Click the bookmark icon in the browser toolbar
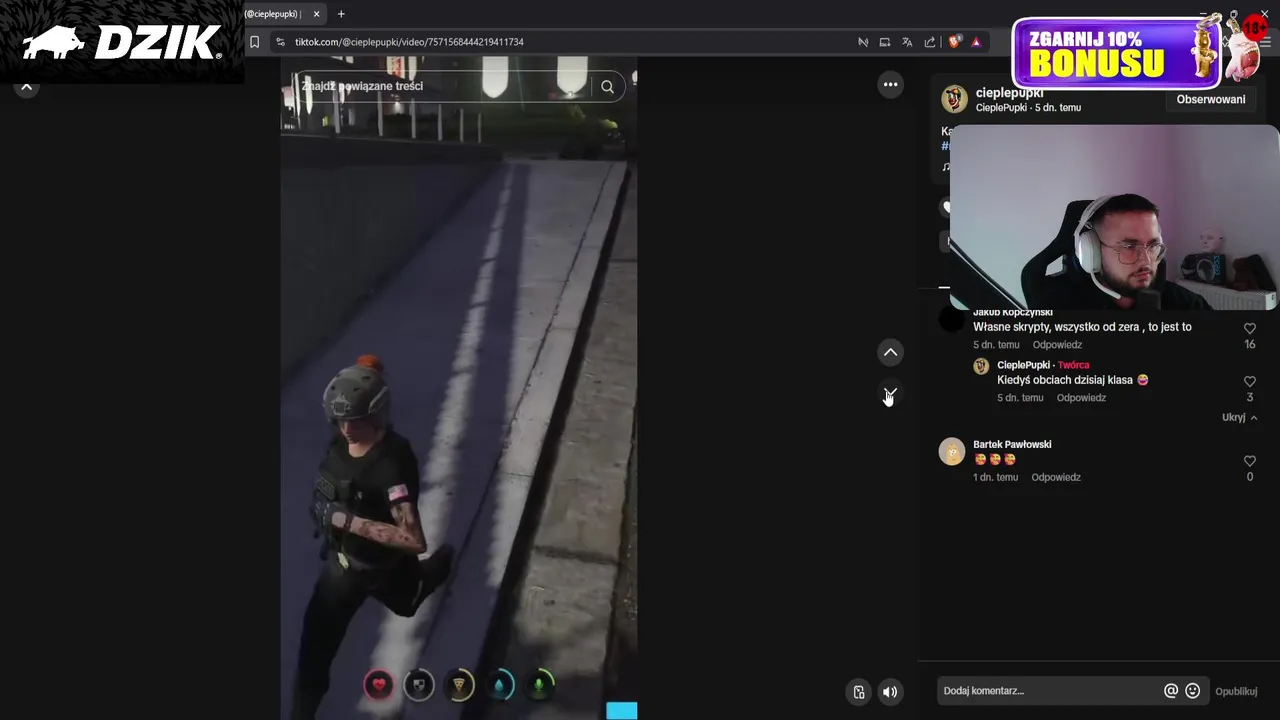The width and height of the screenshot is (1280, 720). click(x=254, y=42)
